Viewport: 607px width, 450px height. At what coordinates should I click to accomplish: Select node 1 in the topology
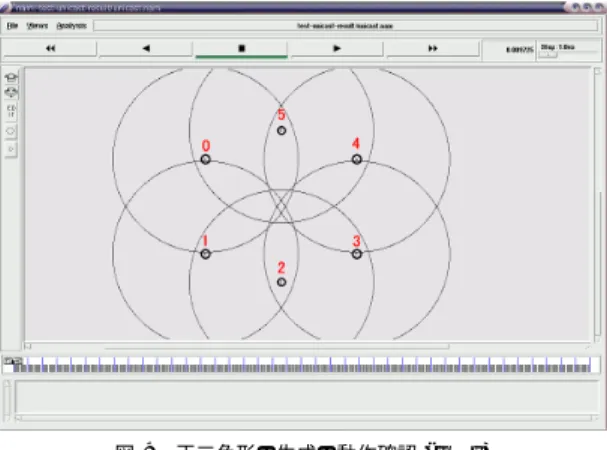tap(206, 254)
